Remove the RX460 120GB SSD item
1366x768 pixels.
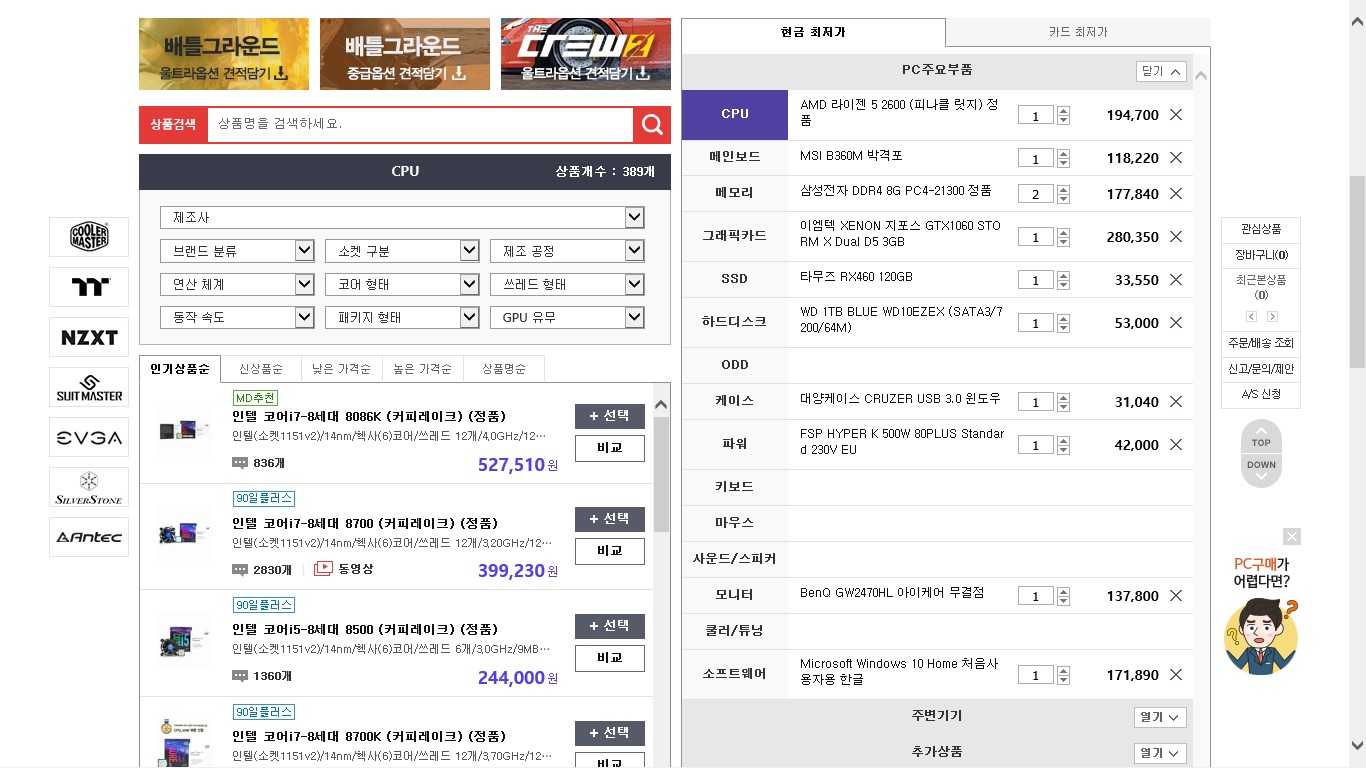coord(1176,280)
